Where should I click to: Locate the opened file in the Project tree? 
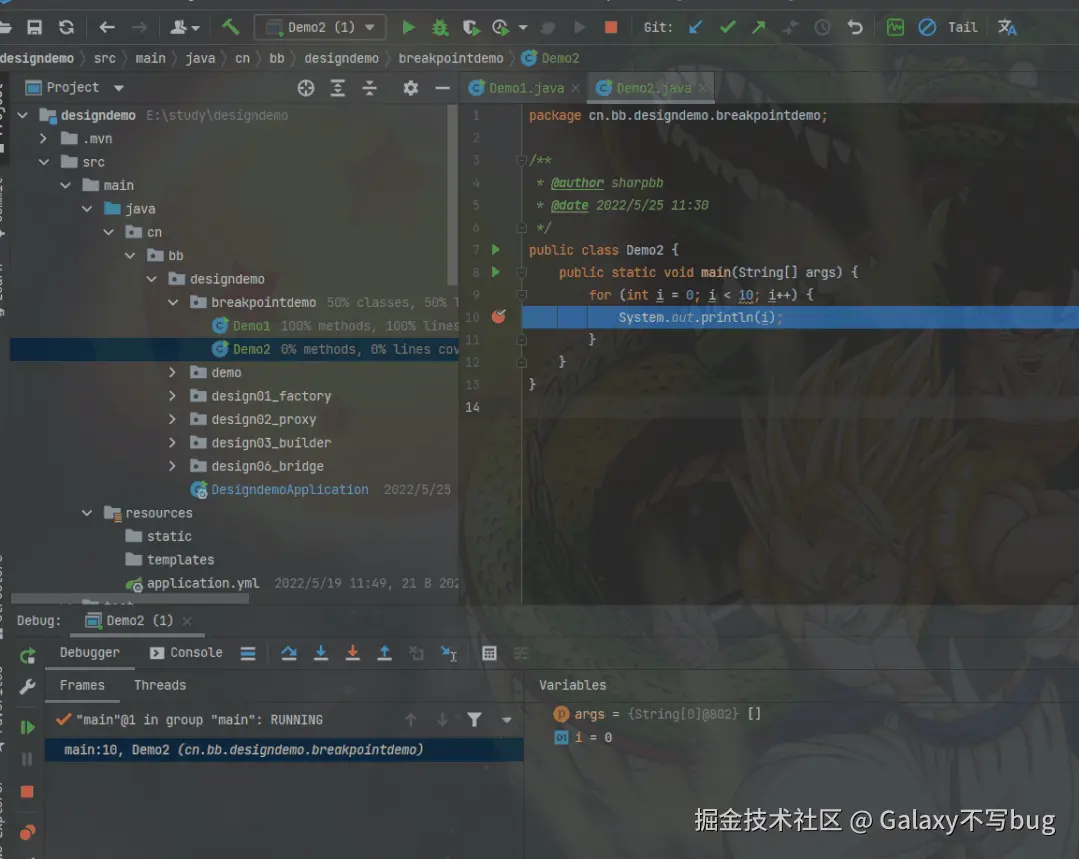[x=306, y=87]
